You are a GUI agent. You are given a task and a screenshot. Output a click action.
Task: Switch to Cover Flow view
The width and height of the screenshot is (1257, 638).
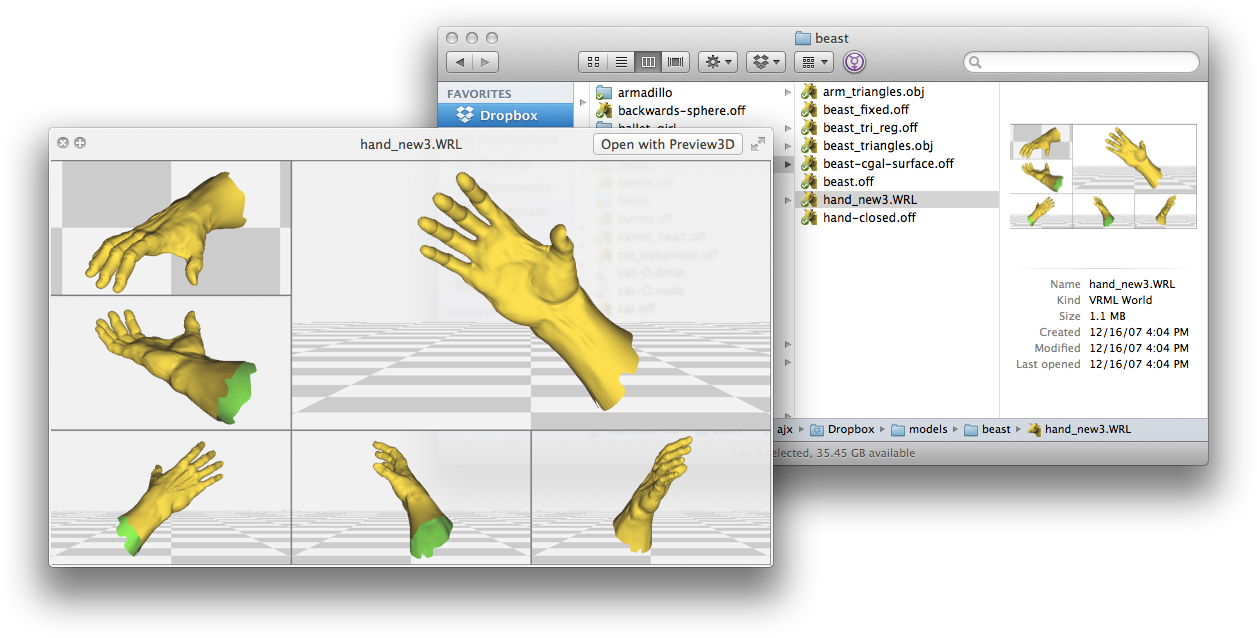coord(675,61)
